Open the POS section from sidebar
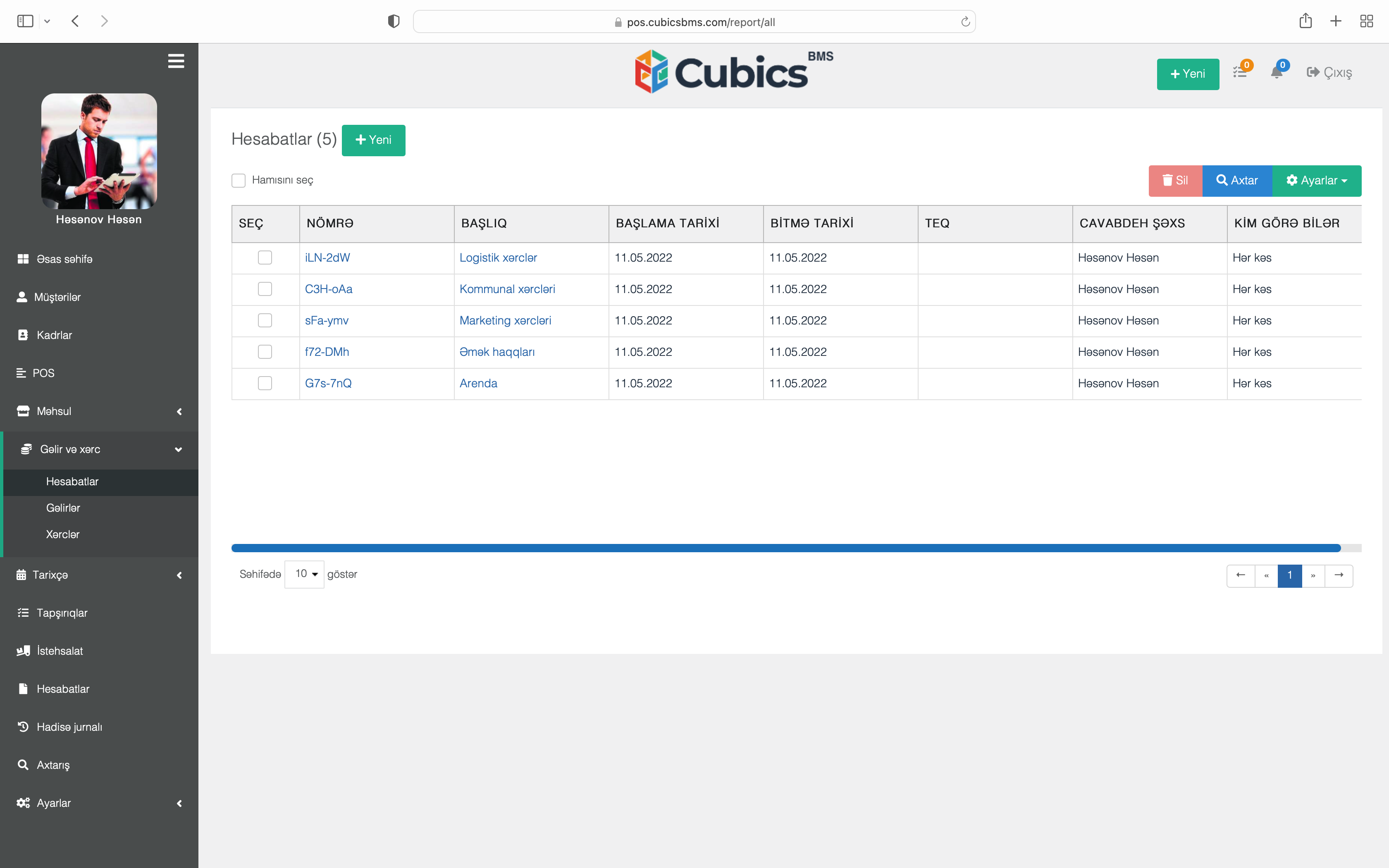The image size is (1389, 868). point(45,372)
